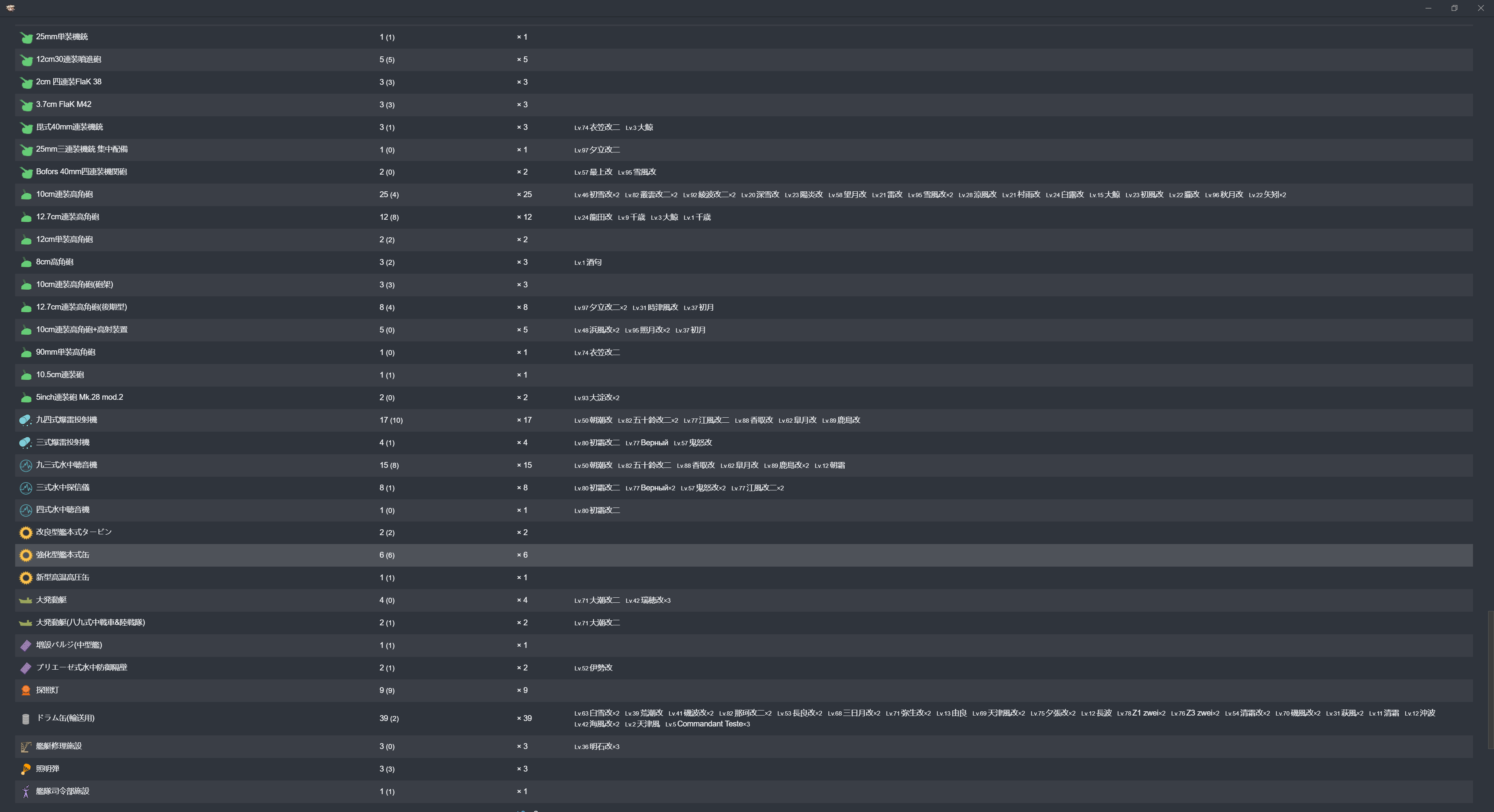Click the 5inch連装砲 Mk.28 mod.2 name
Viewport: 1494px width, 812px height.
pyautogui.click(x=79, y=397)
